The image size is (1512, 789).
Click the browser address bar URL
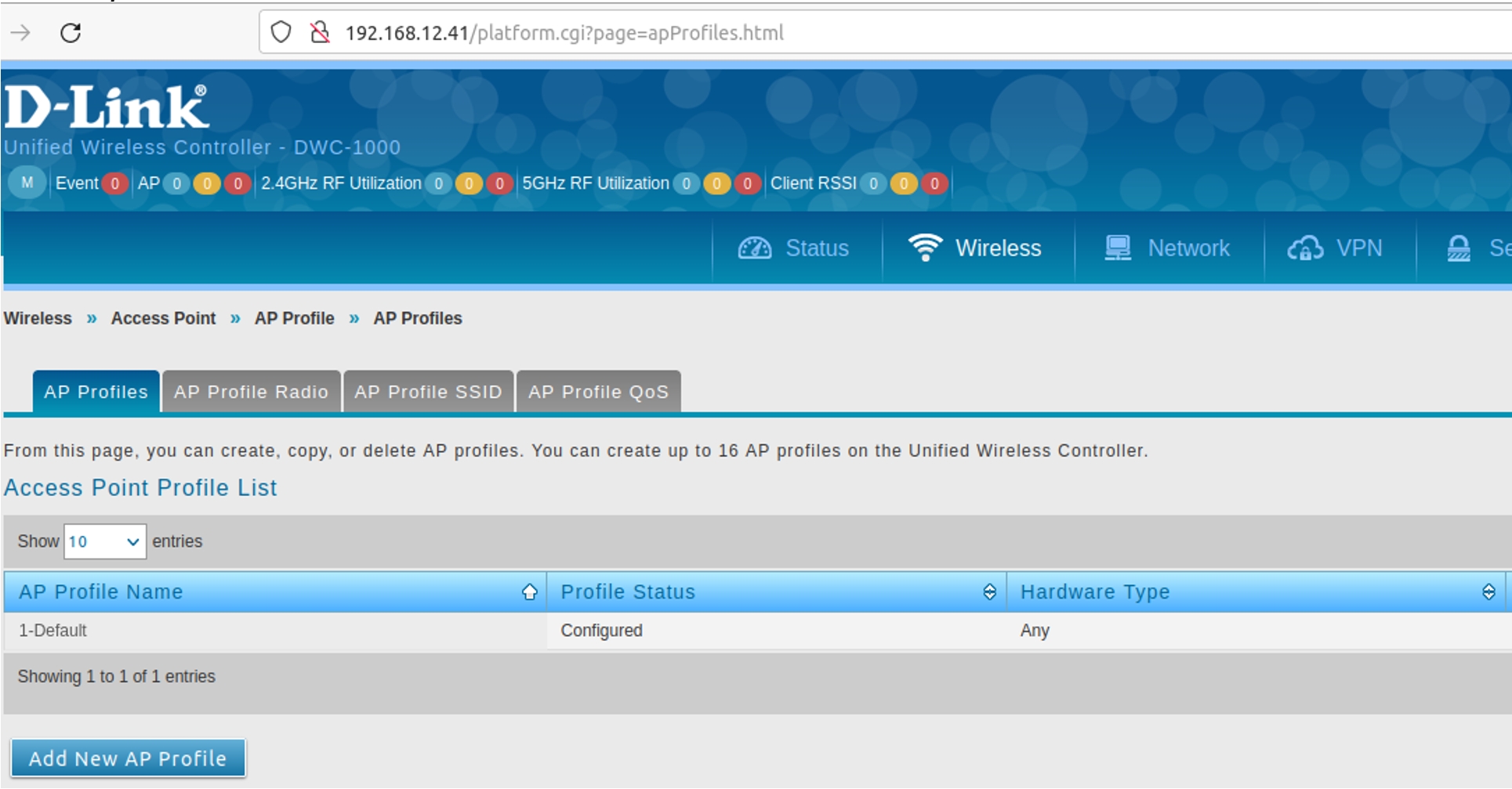[x=564, y=33]
